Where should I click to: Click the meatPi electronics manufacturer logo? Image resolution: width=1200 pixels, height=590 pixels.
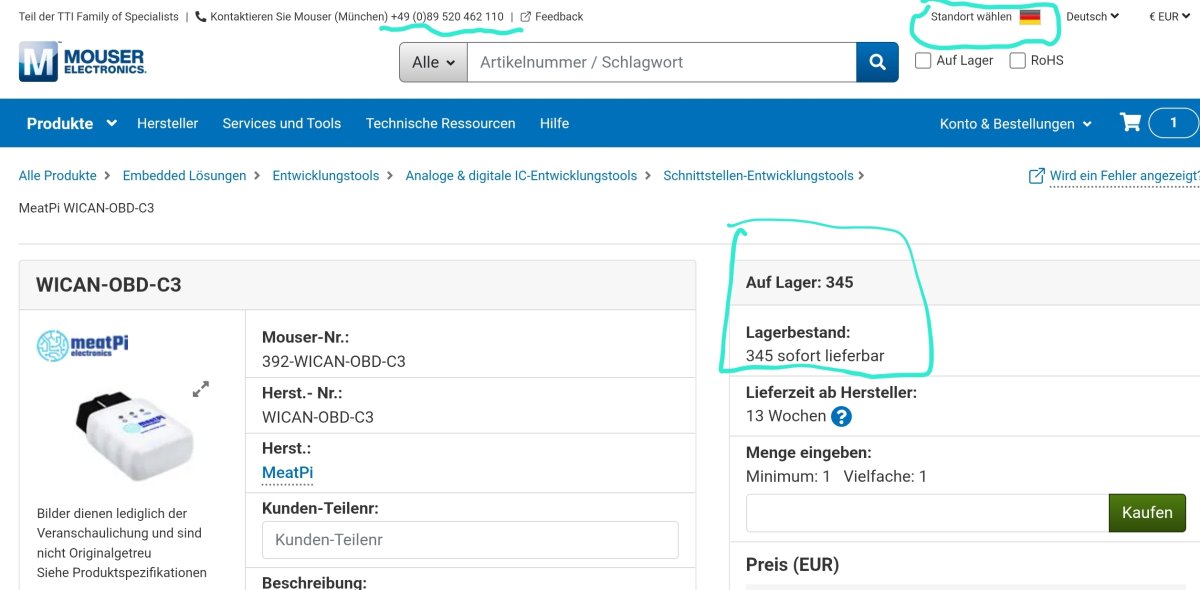pyautogui.click(x=83, y=346)
